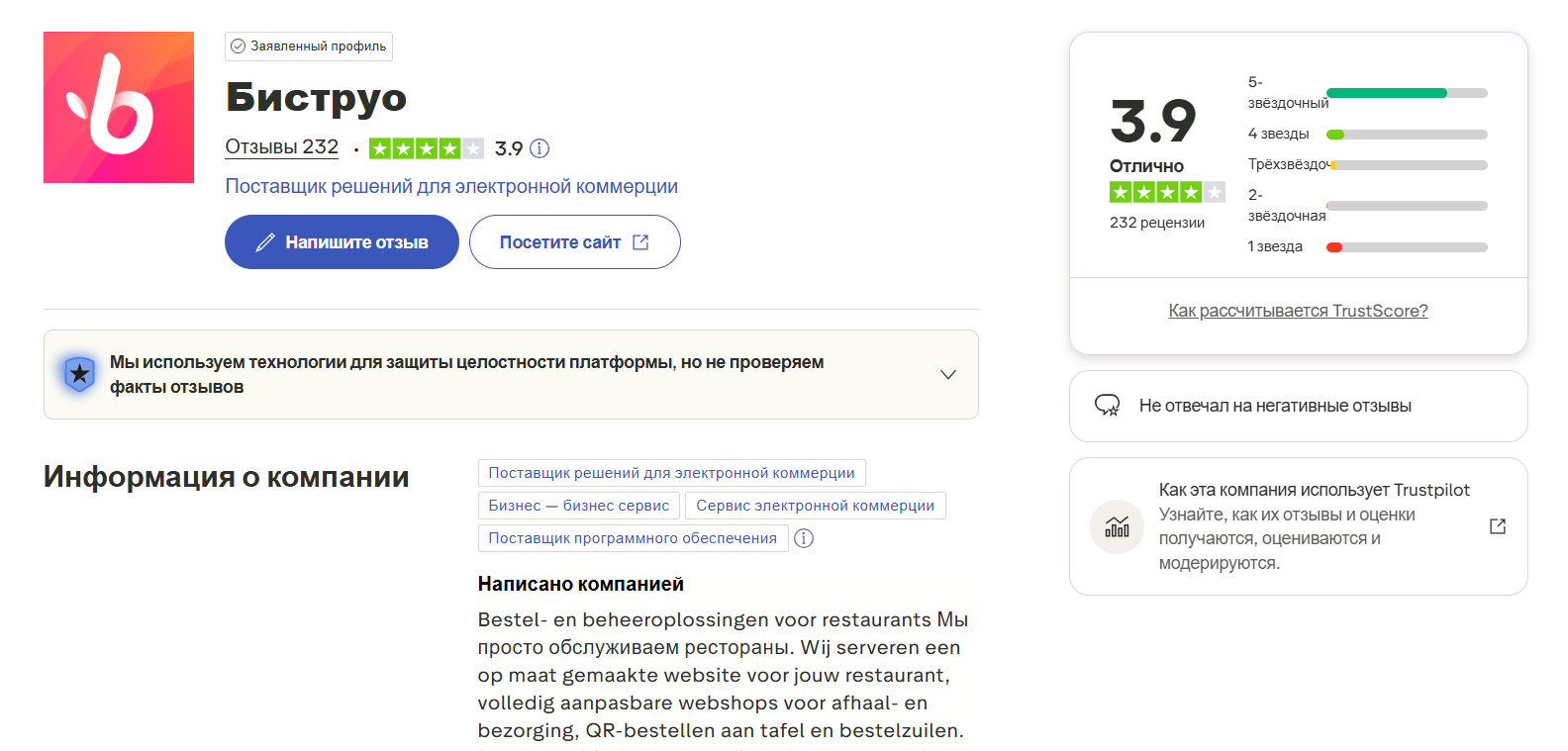The height and width of the screenshot is (751, 1568).
Task: Click the external link icon in Trustpilot card
Action: (x=1498, y=526)
